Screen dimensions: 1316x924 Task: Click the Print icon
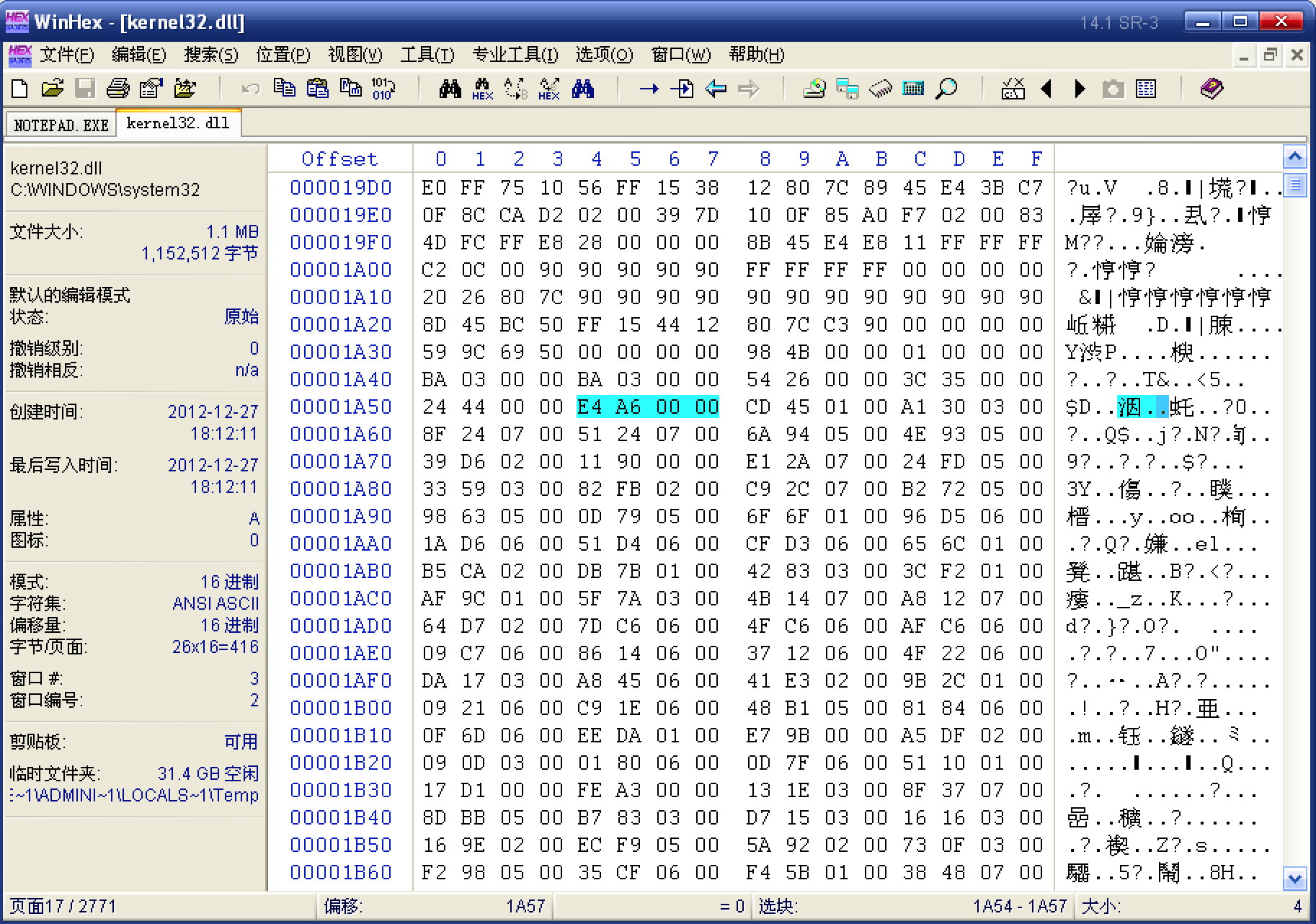pos(117,89)
